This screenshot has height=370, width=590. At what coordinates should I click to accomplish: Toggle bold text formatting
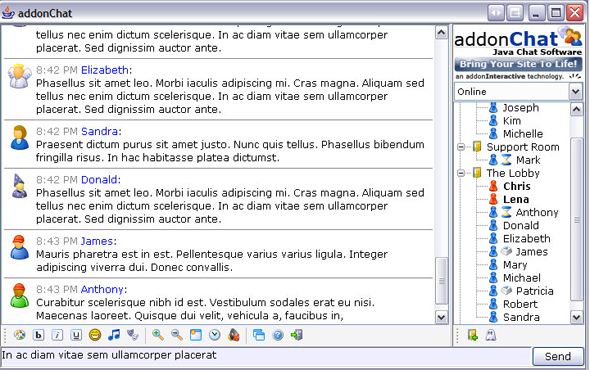click(38, 335)
